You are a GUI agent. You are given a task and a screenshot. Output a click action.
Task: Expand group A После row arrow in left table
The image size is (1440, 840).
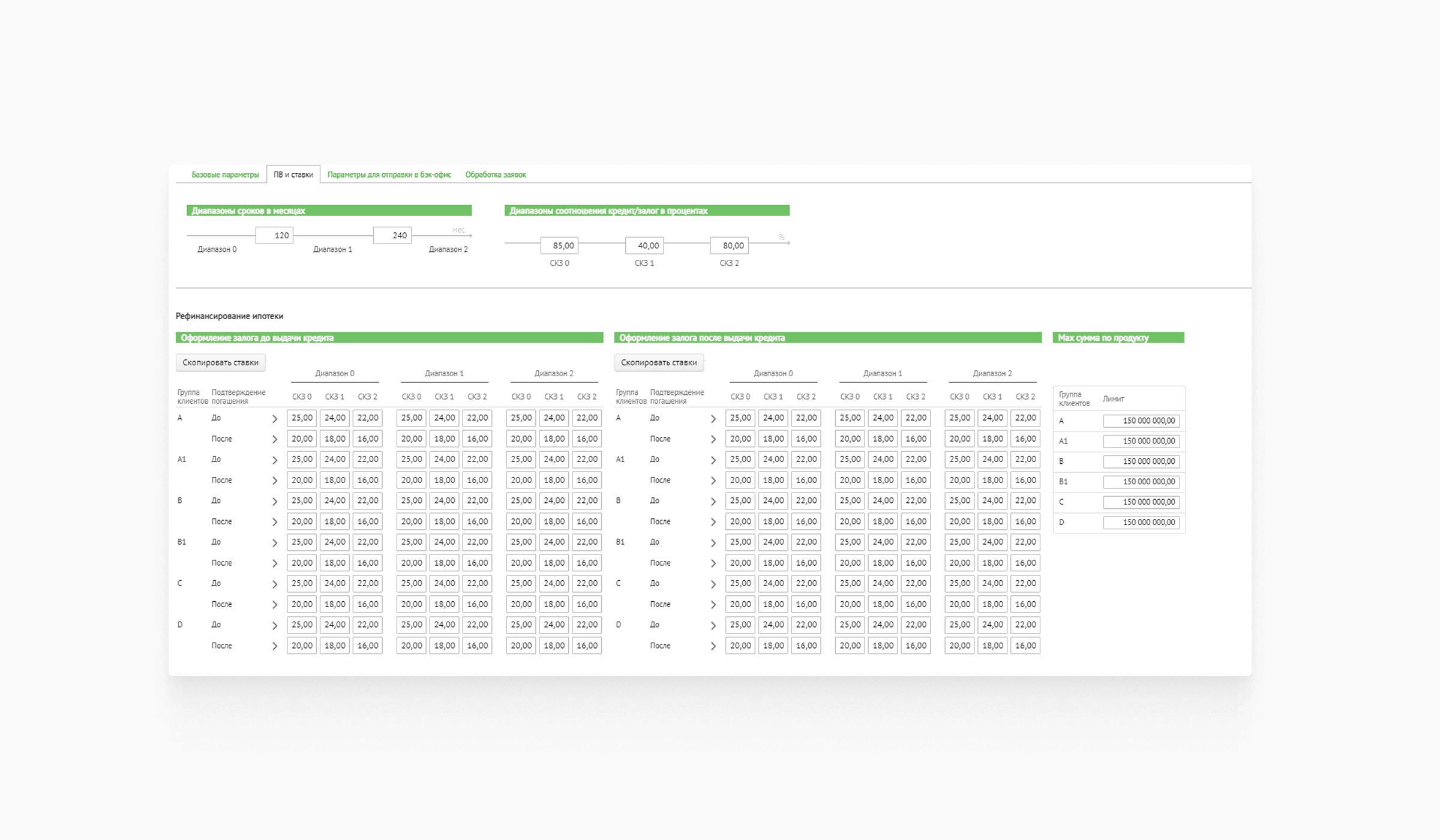pos(275,439)
